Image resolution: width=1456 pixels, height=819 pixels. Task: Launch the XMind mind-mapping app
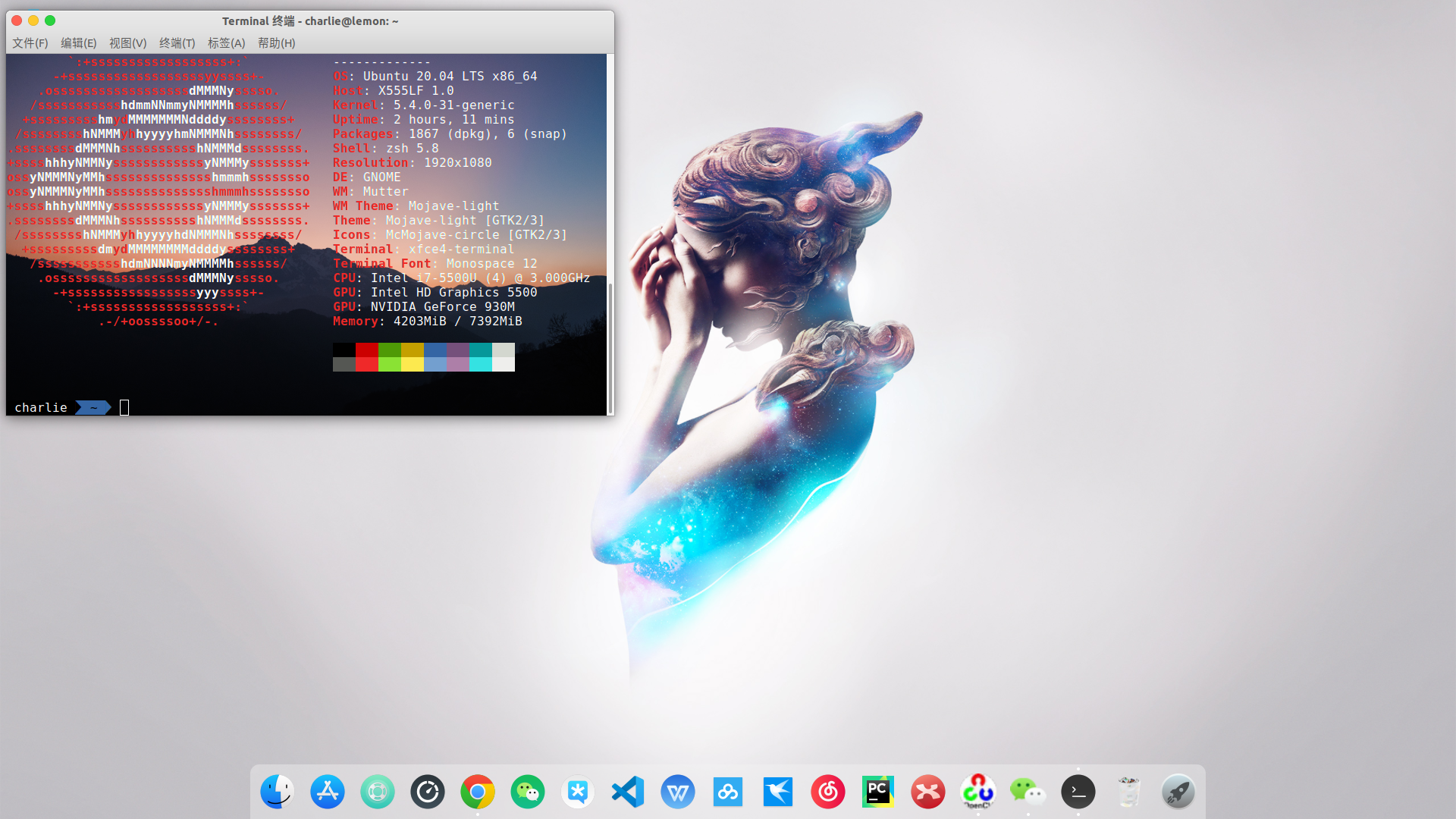point(927,792)
